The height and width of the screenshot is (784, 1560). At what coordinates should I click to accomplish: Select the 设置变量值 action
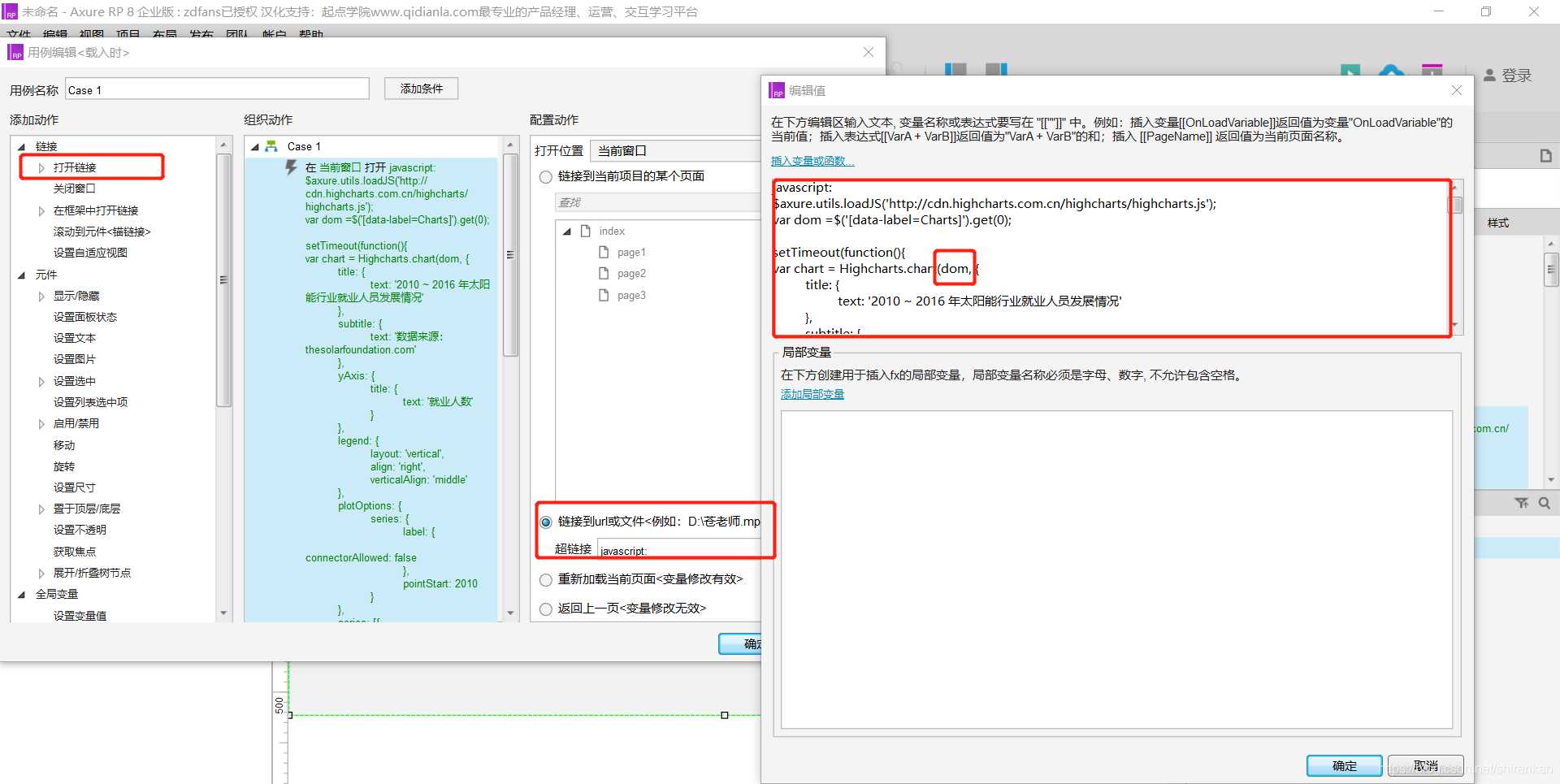pos(80,616)
